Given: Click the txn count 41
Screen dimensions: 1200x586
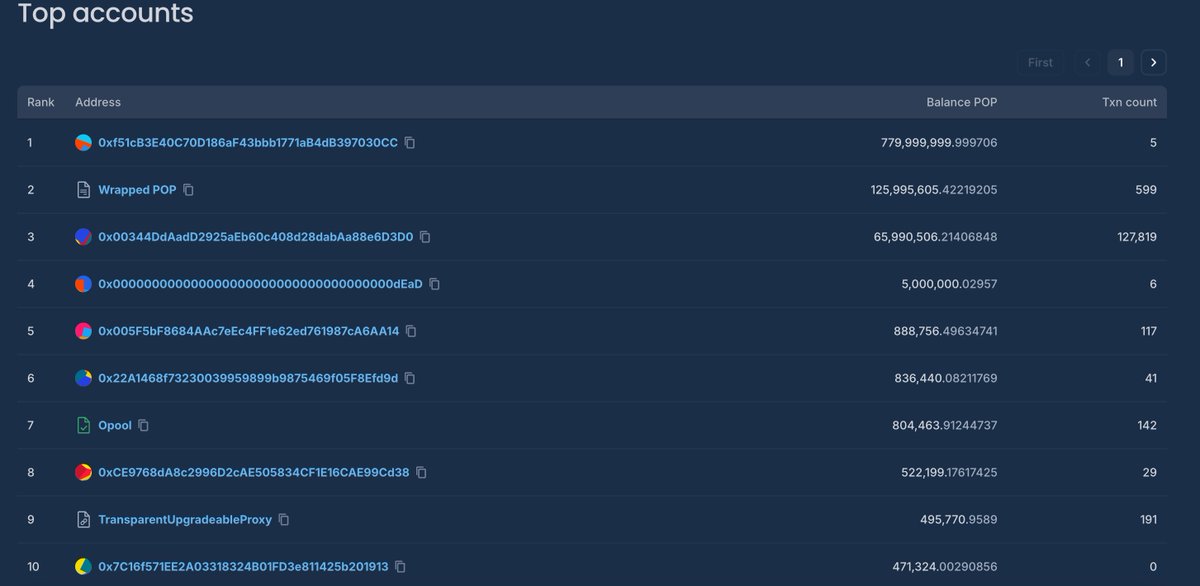Looking at the screenshot, I should tap(1150, 378).
